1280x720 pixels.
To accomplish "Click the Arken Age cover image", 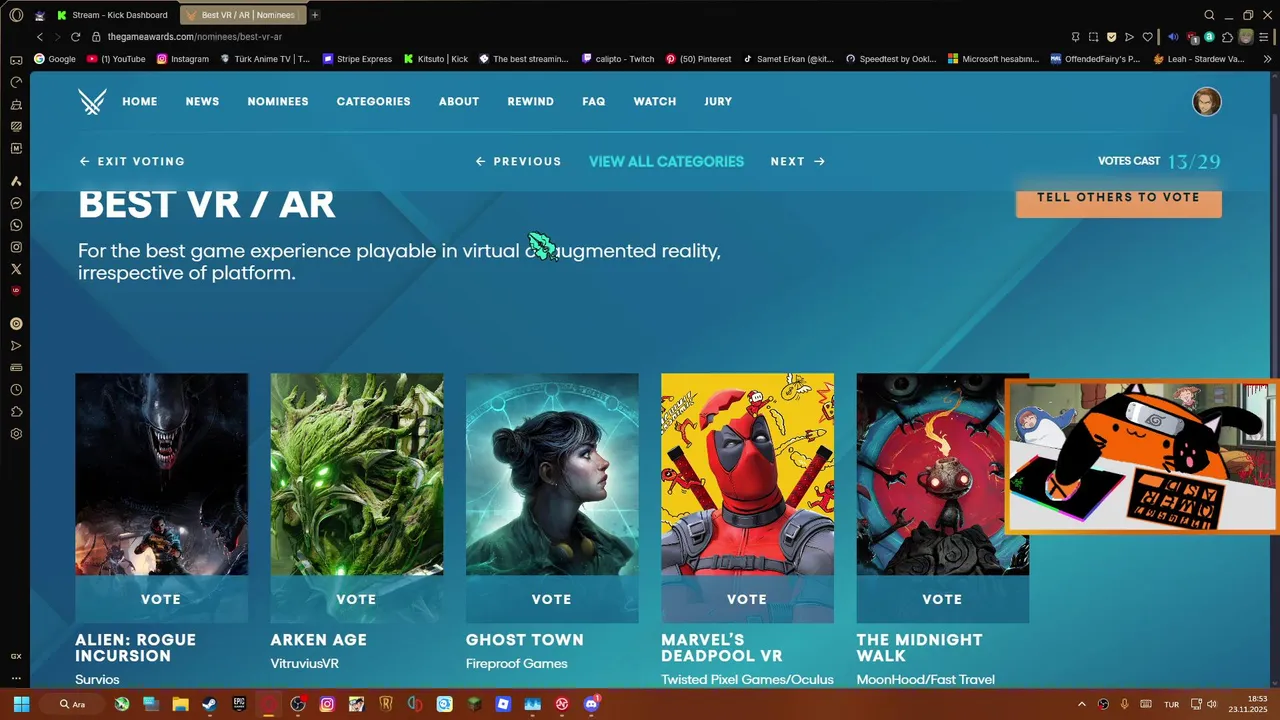I will pos(357,474).
